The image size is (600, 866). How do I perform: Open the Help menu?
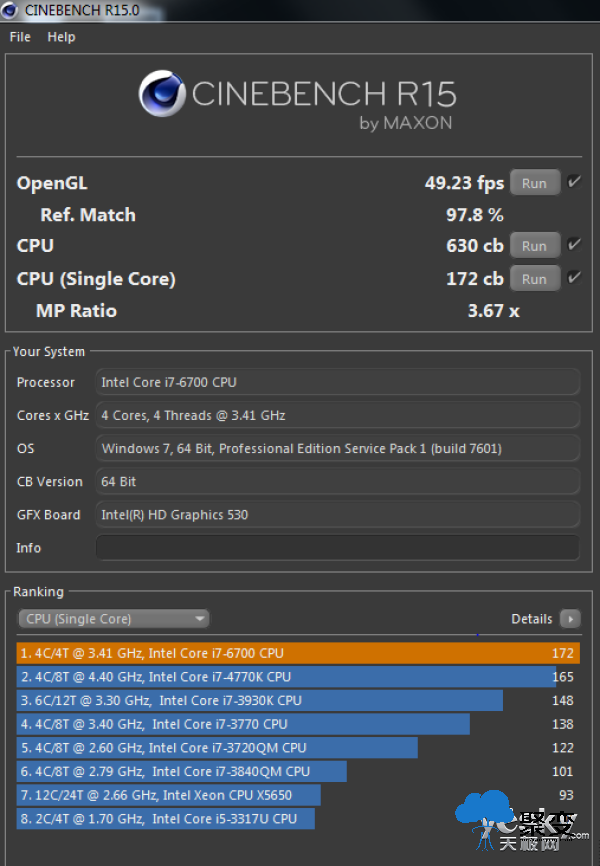coord(61,37)
